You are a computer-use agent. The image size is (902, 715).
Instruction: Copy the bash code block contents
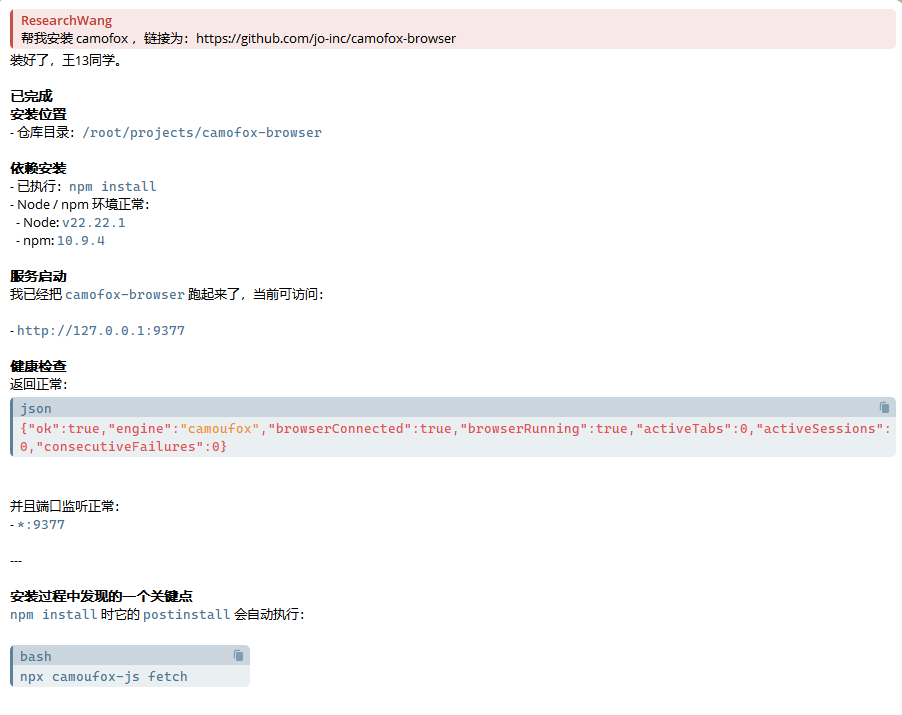coord(238,655)
